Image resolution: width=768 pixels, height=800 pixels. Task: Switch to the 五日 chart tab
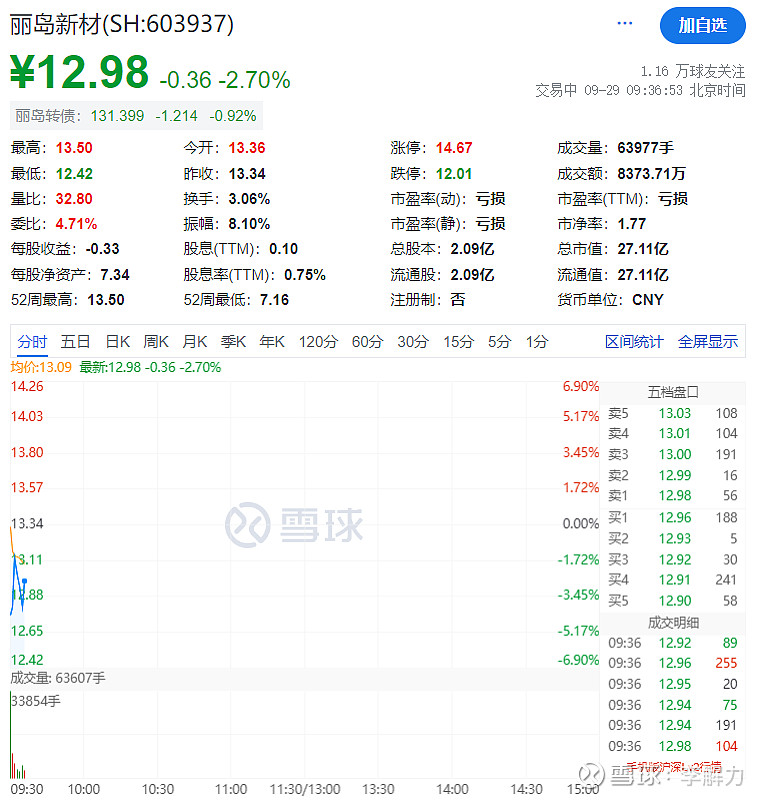pyautogui.click(x=76, y=342)
